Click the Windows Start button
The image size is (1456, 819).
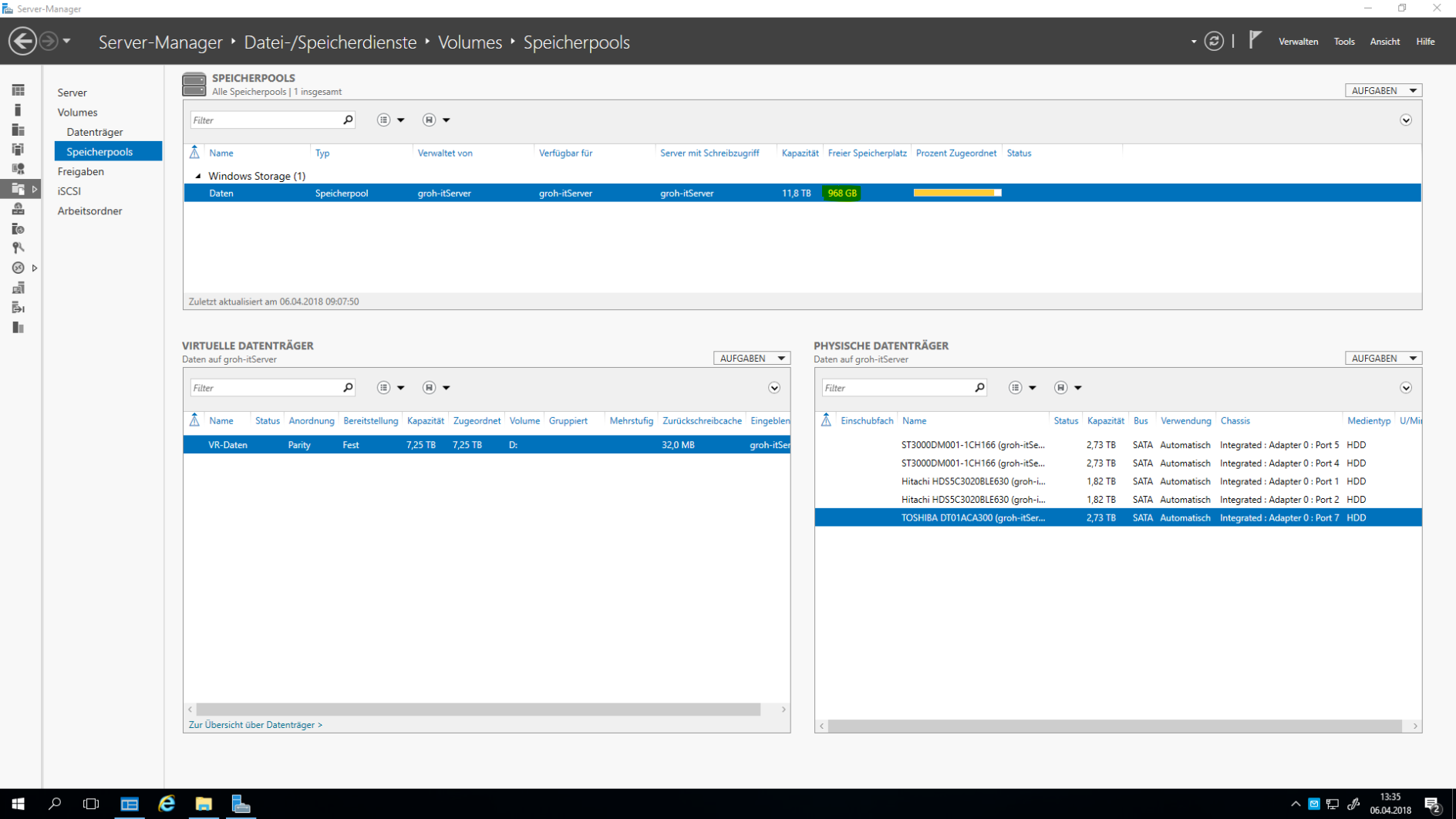18,804
